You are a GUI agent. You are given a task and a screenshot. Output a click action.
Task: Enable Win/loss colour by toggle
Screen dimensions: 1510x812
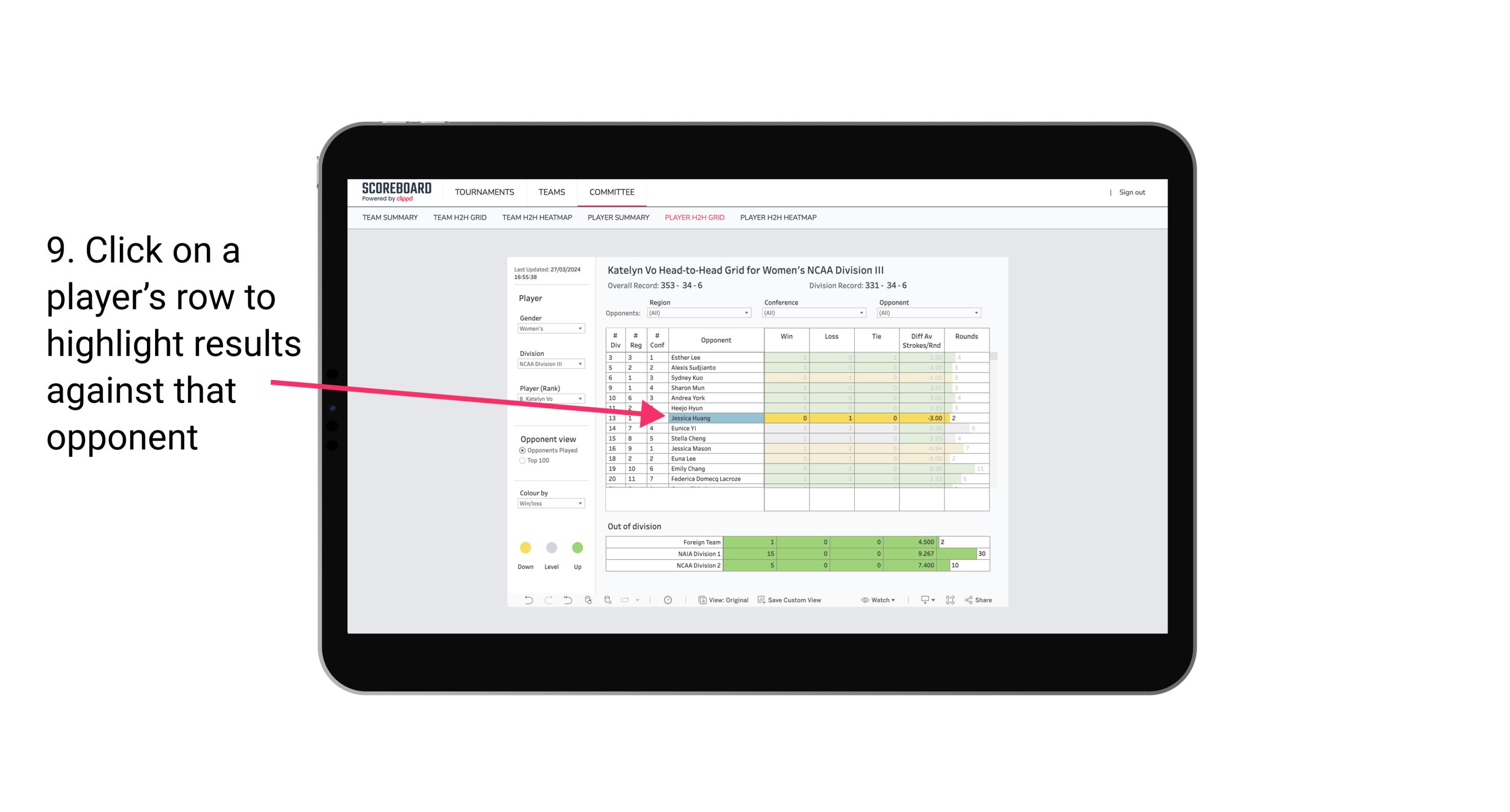pyautogui.click(x=547, y=507)
